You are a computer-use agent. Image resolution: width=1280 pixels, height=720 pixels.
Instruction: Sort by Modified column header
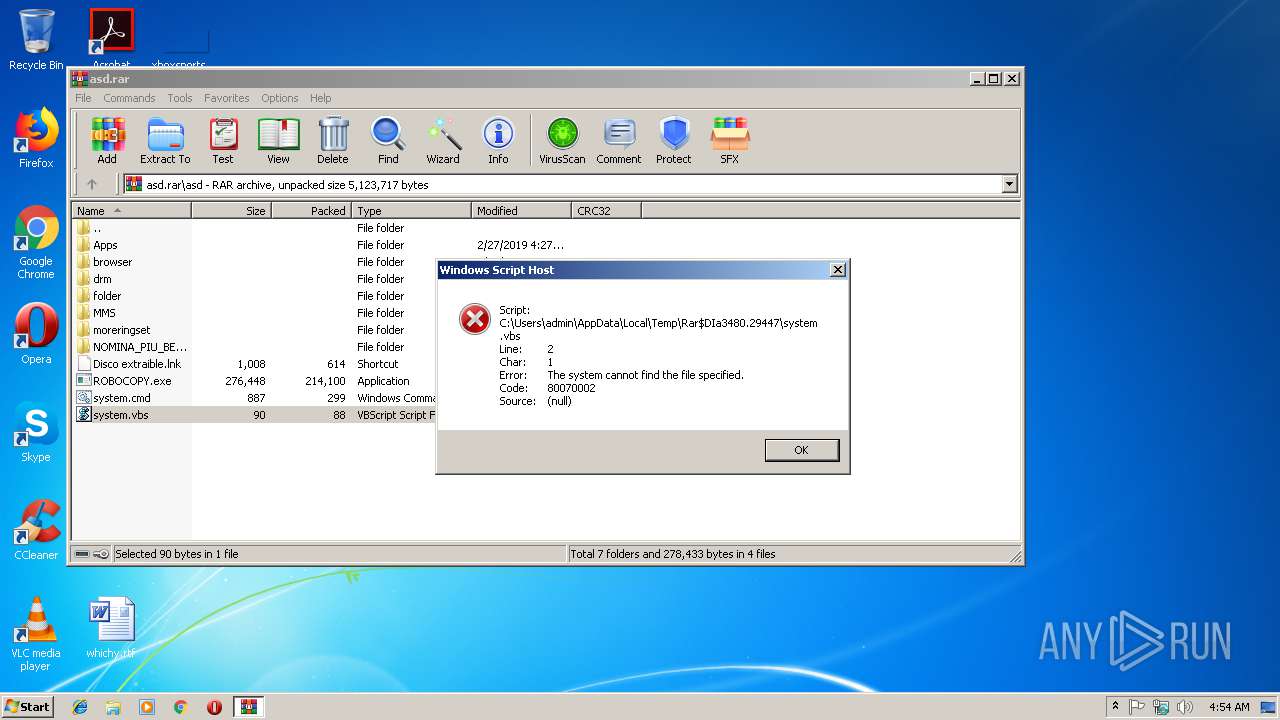tap(521, 211)
